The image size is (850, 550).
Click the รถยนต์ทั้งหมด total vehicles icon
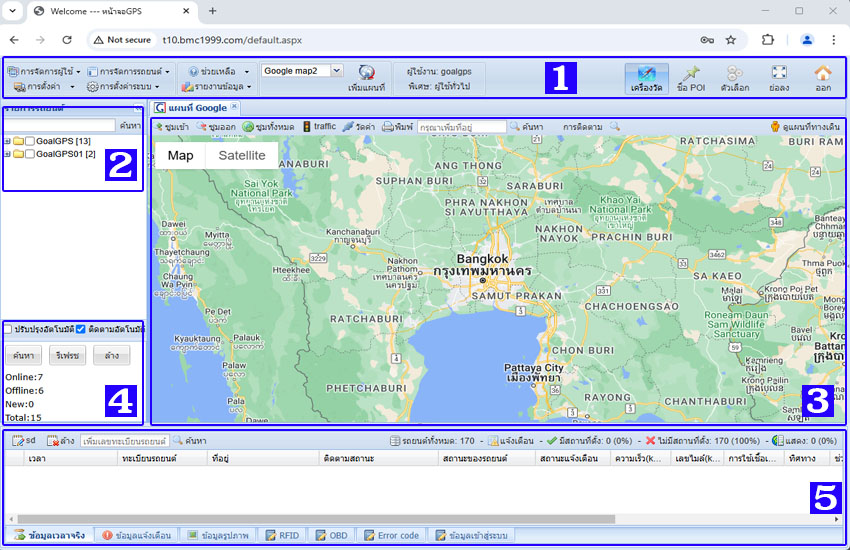tap(395, 441)
